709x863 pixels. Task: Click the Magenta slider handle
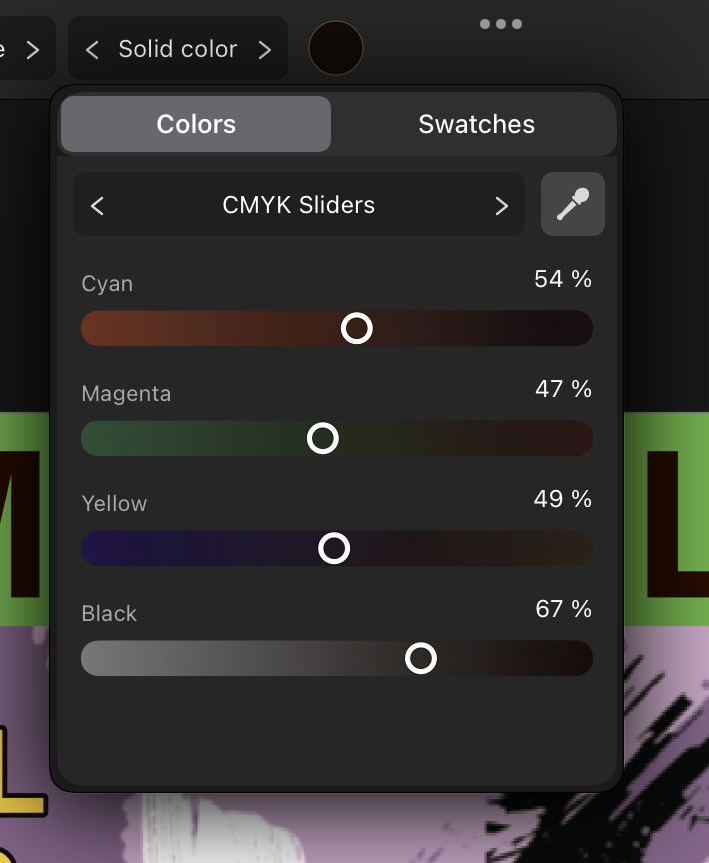click(x=322, y=438)
